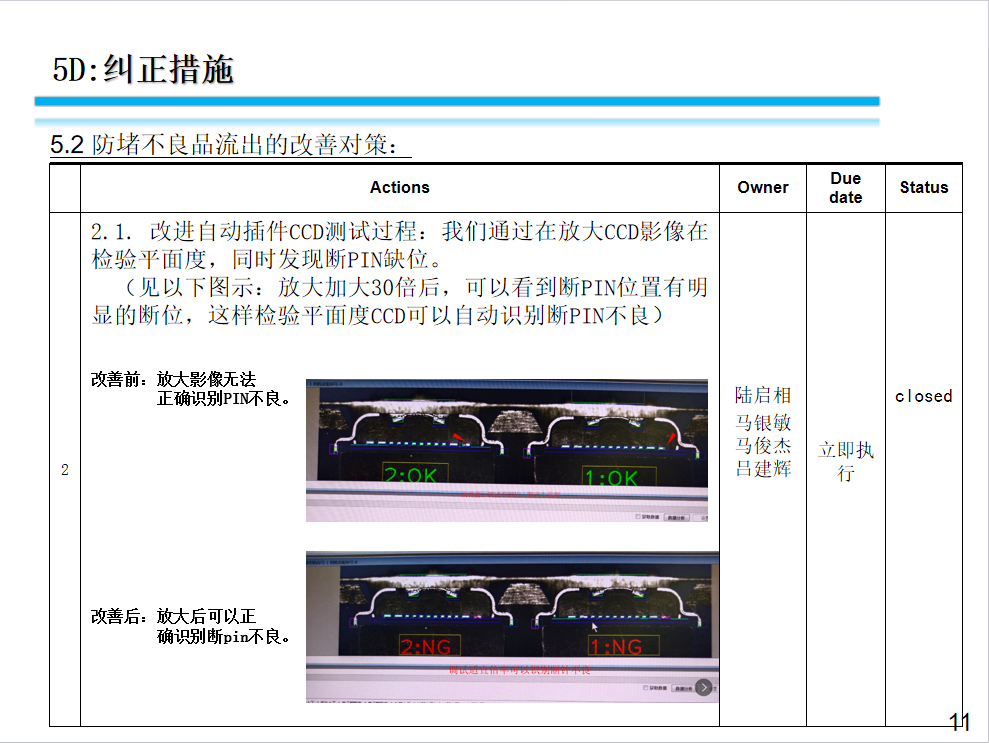Click the round next arrow icon

point(704,687)
